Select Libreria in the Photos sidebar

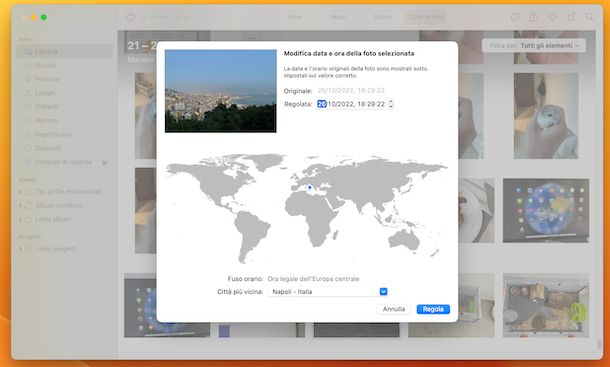point(65,51)
